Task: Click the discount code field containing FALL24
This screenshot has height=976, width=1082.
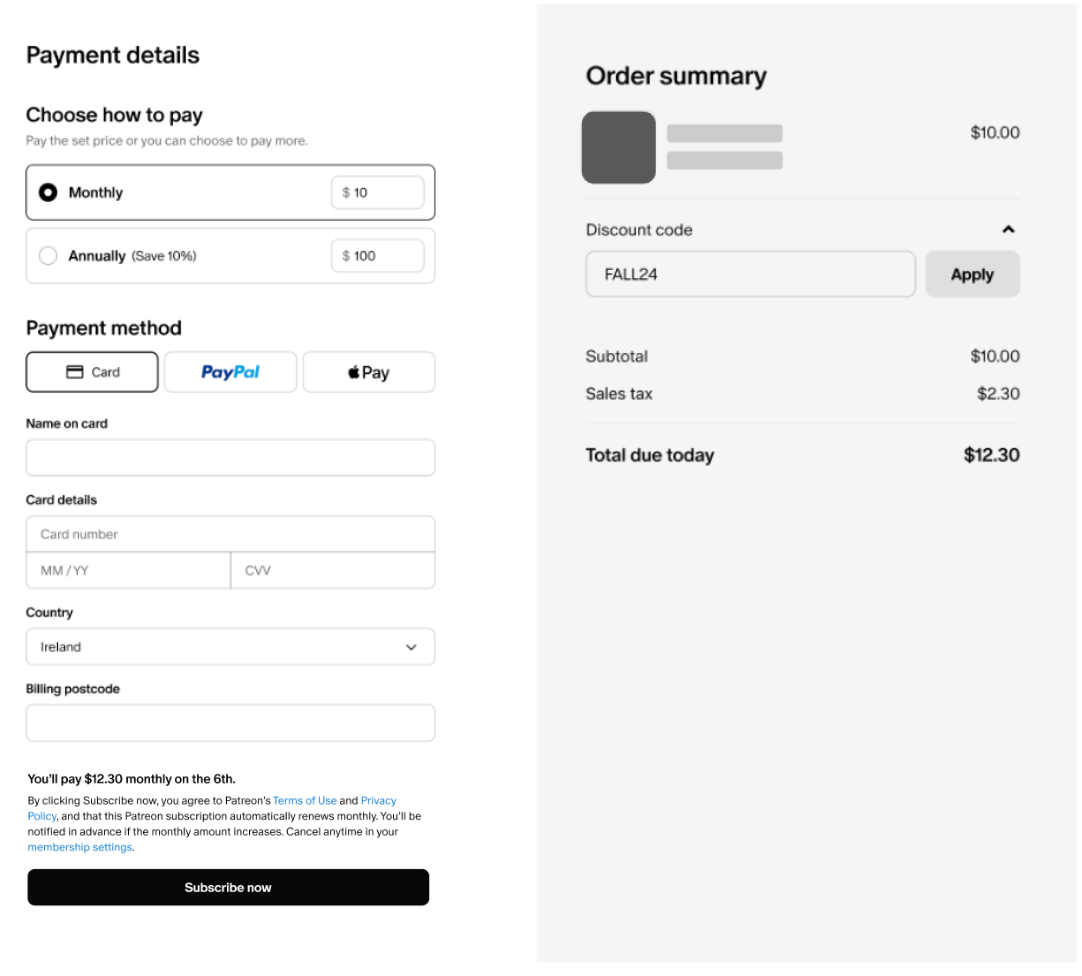Action: 751,275
